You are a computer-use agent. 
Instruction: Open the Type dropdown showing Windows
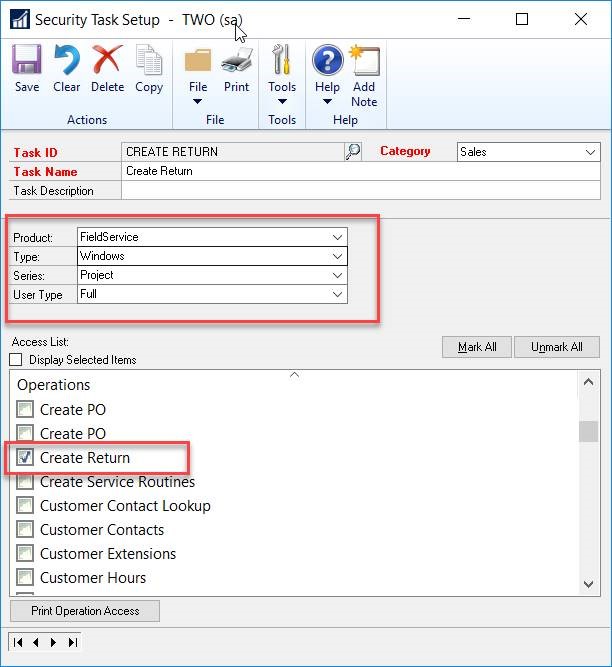[x=337, y=256]
